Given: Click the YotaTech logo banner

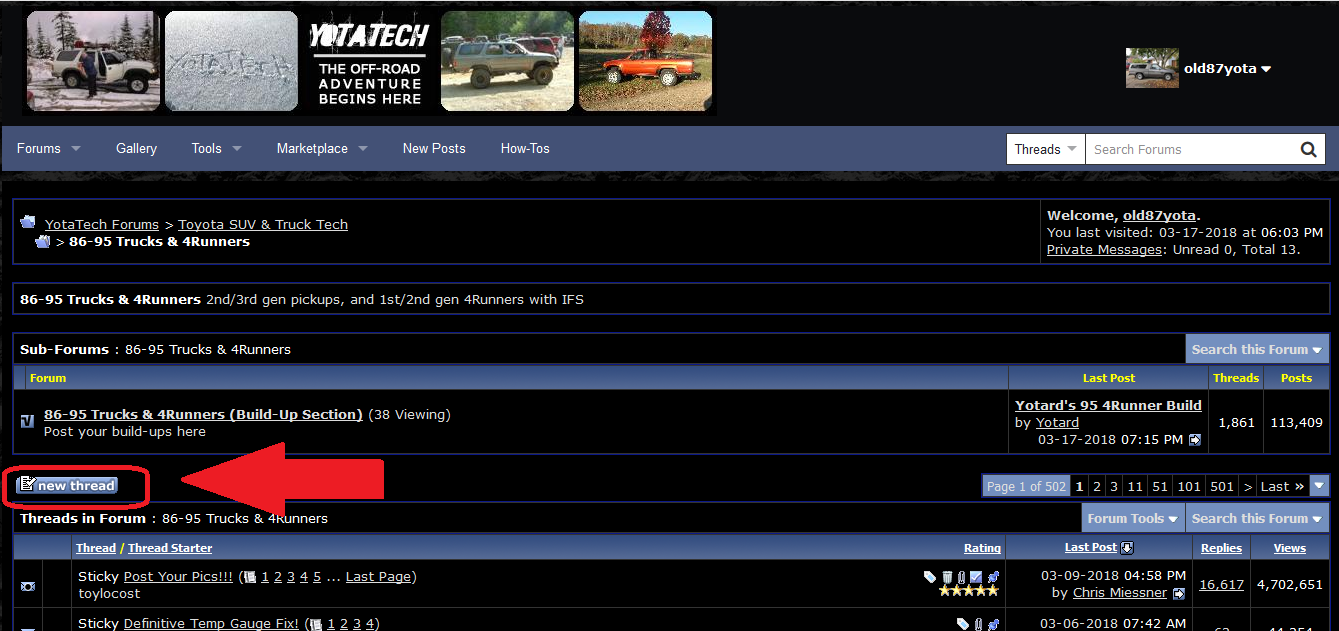Looking at the screenshot, I should point(369,61).
